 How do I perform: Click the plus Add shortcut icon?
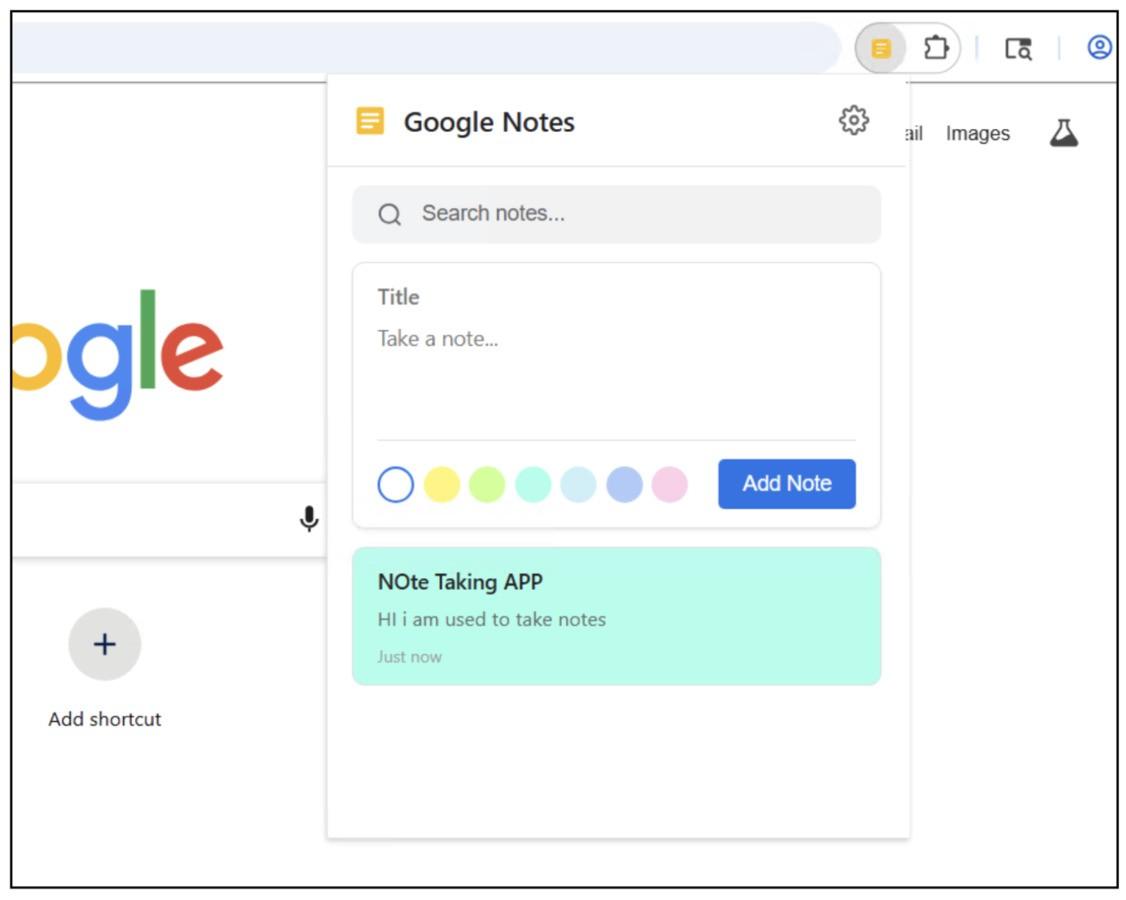[105, 644]
